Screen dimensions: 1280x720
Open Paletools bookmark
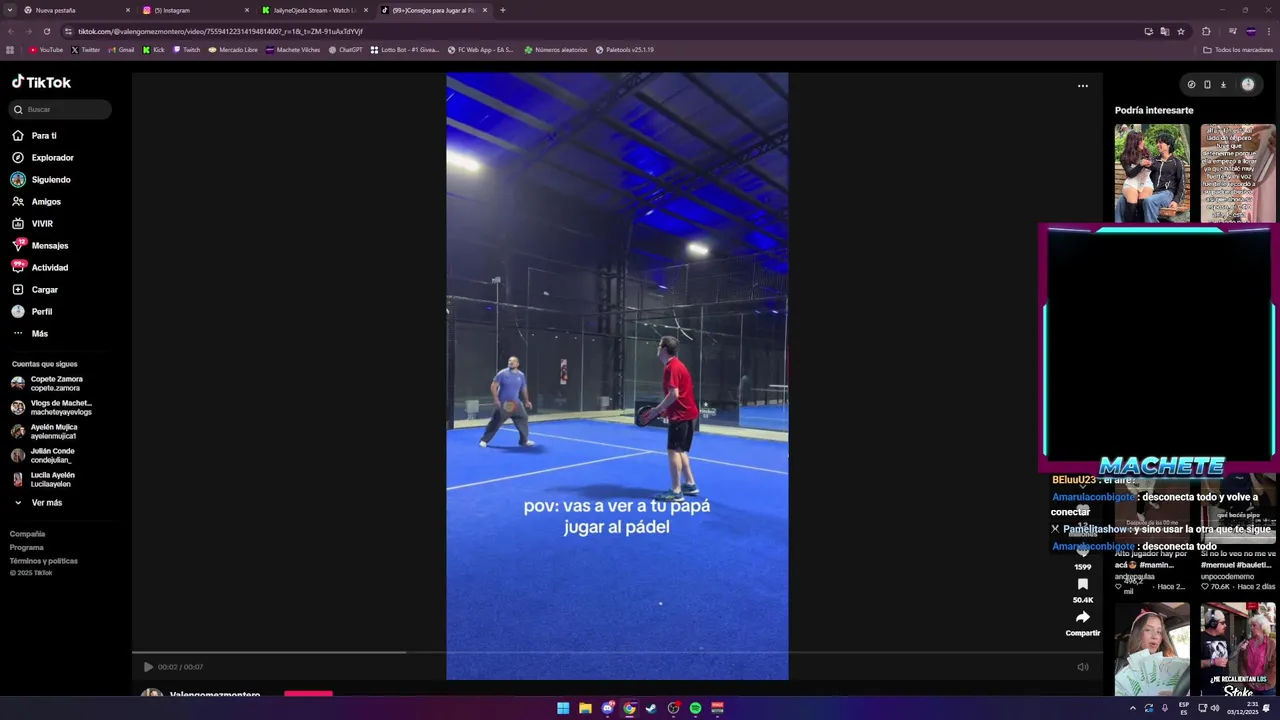tap(625, 50)
